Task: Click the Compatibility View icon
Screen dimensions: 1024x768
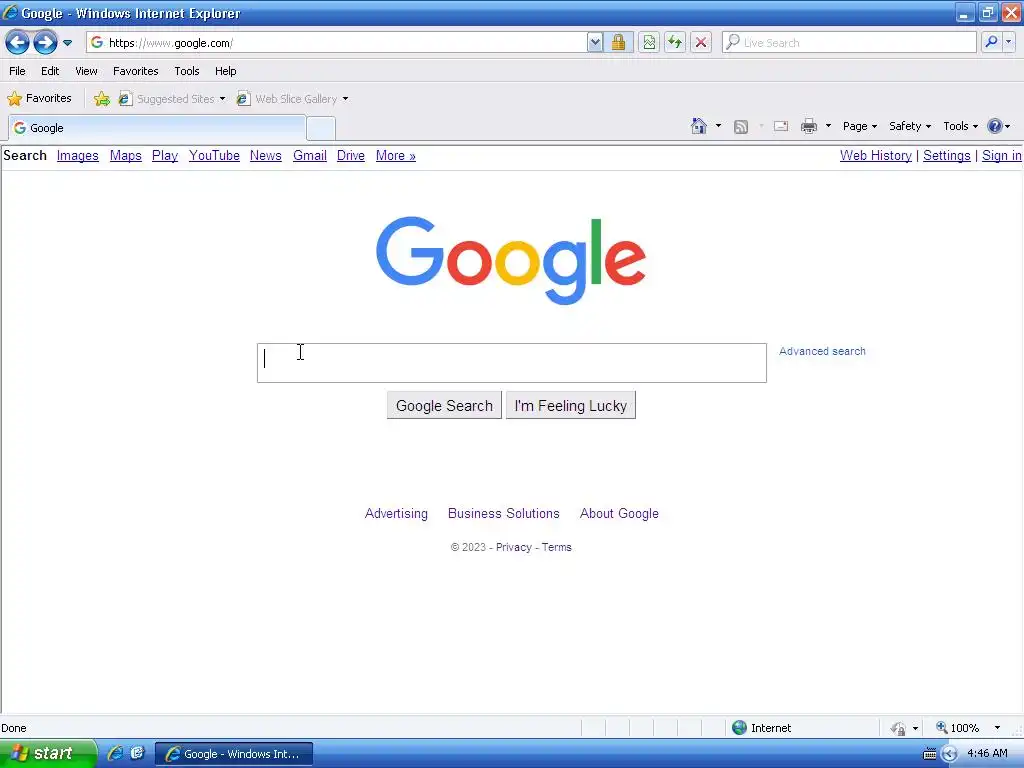Action: coord(648,43)
